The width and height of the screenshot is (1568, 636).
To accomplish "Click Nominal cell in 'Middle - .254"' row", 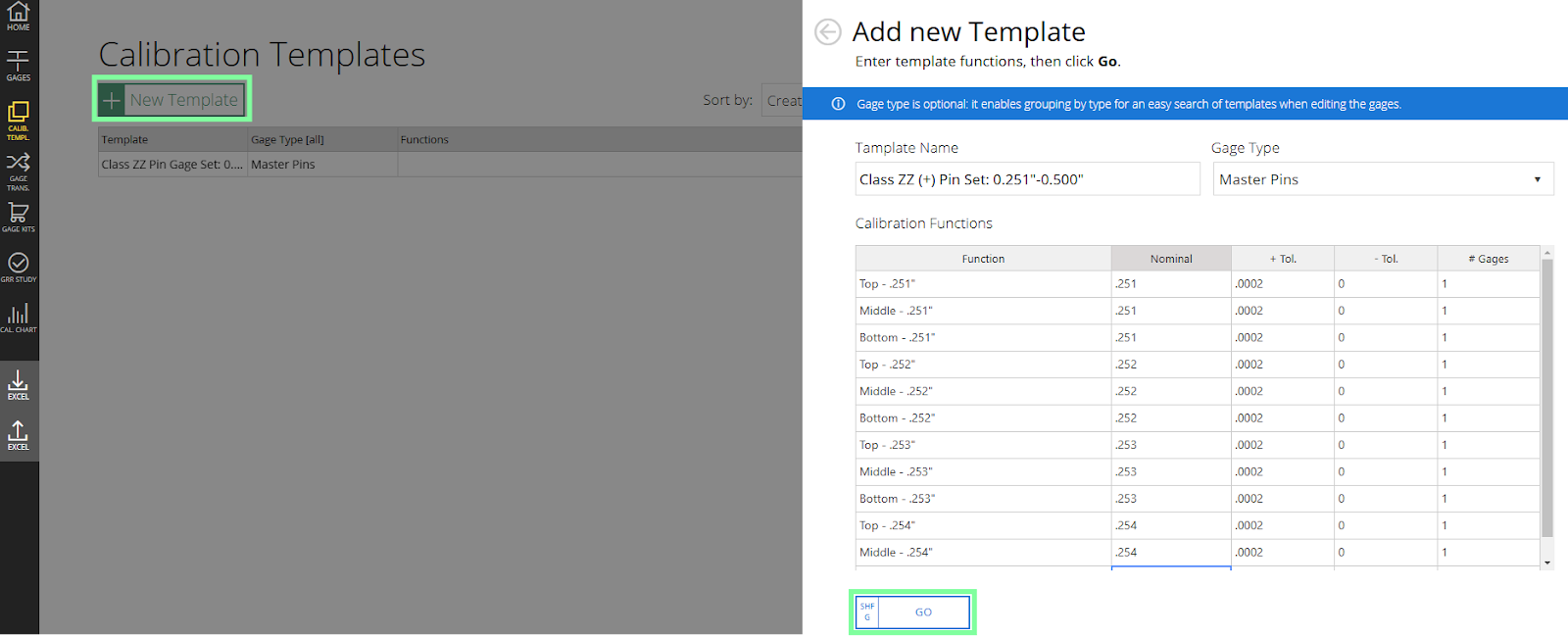I will pos(1171,553).
